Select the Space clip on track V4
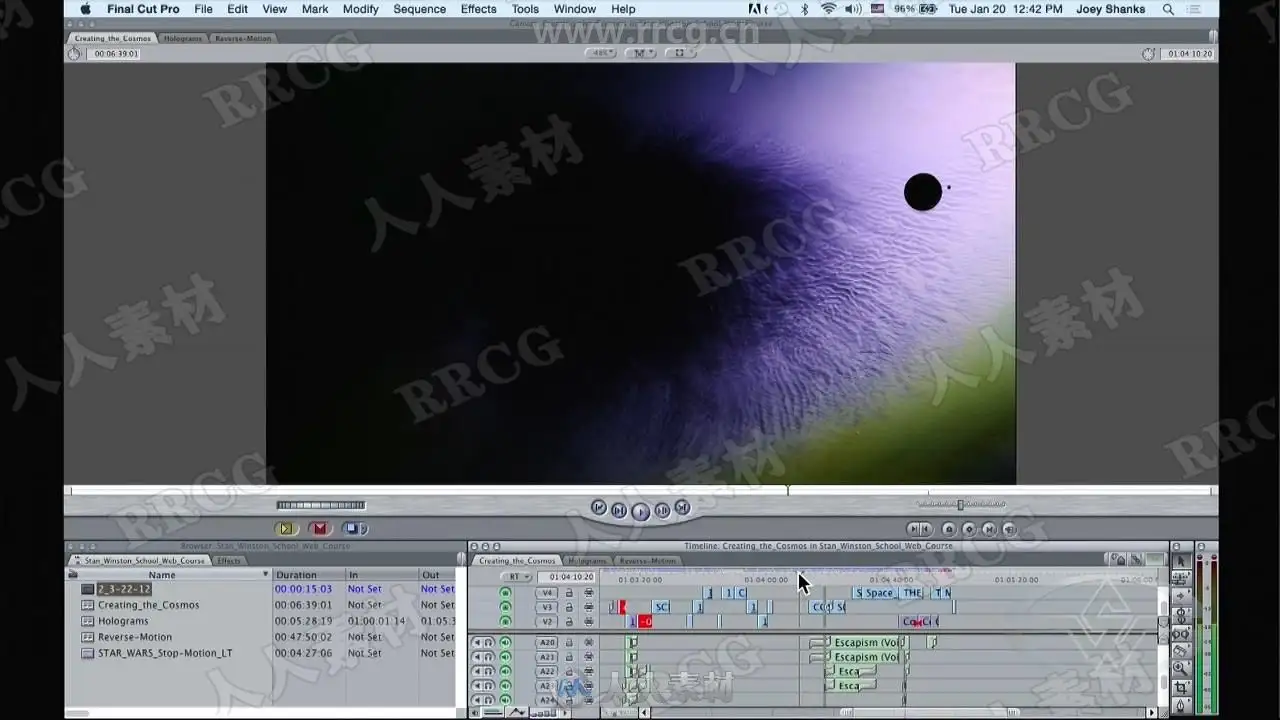Image resolution: width=1280 pixels, height=720 pixels. (x=879, y=593)
